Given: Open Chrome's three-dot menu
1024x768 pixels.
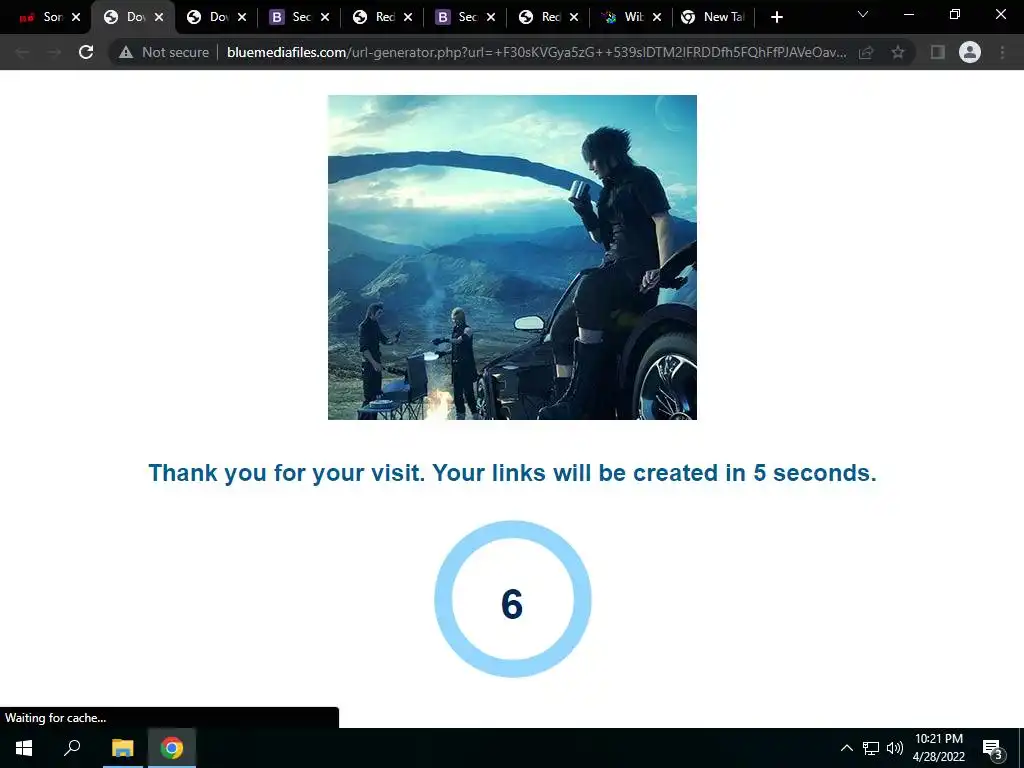Looking at the screenshot, I should pyautogui.click(x=1002, y=52).
